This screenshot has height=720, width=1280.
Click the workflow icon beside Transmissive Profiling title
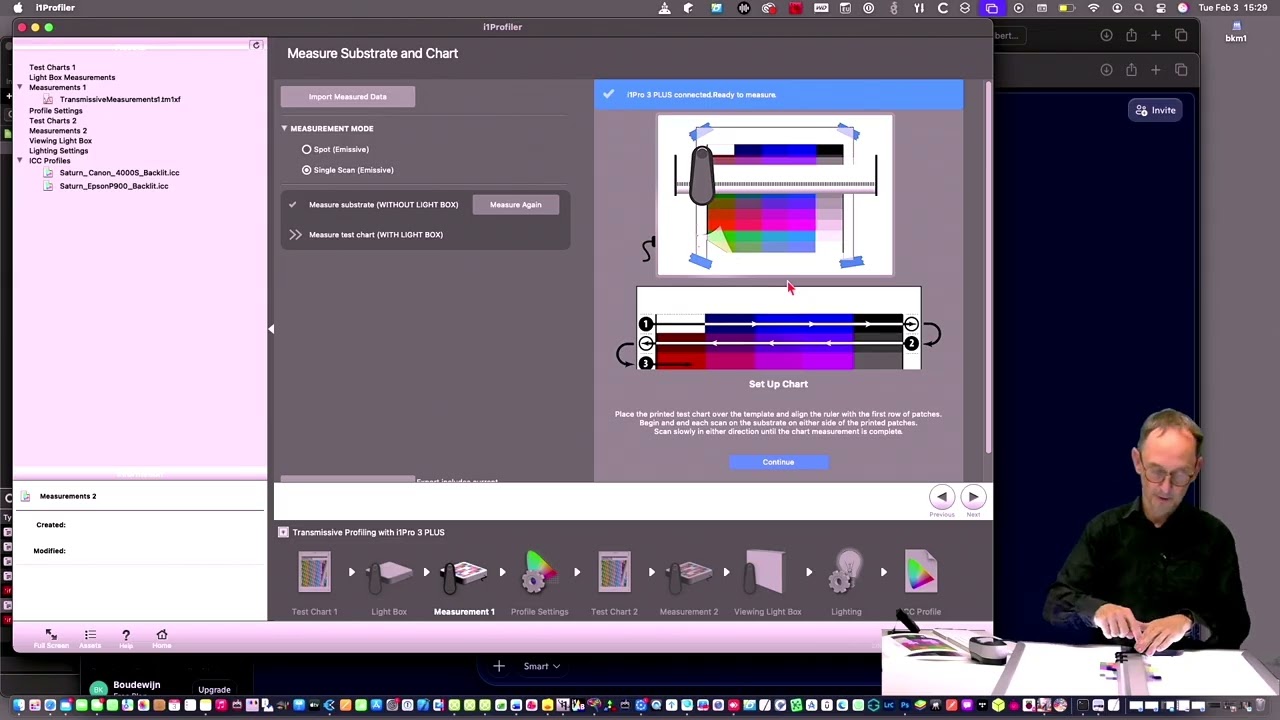(283, 532)
